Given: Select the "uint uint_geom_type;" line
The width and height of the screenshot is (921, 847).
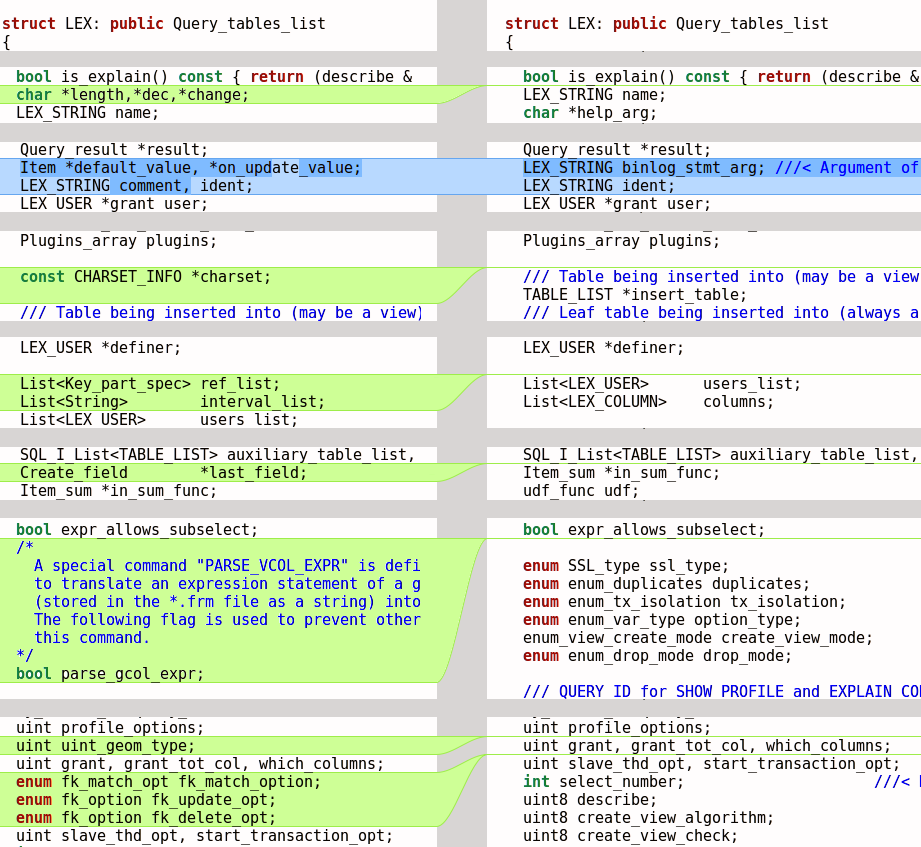Looking at the screenshot, I should 105,746.
